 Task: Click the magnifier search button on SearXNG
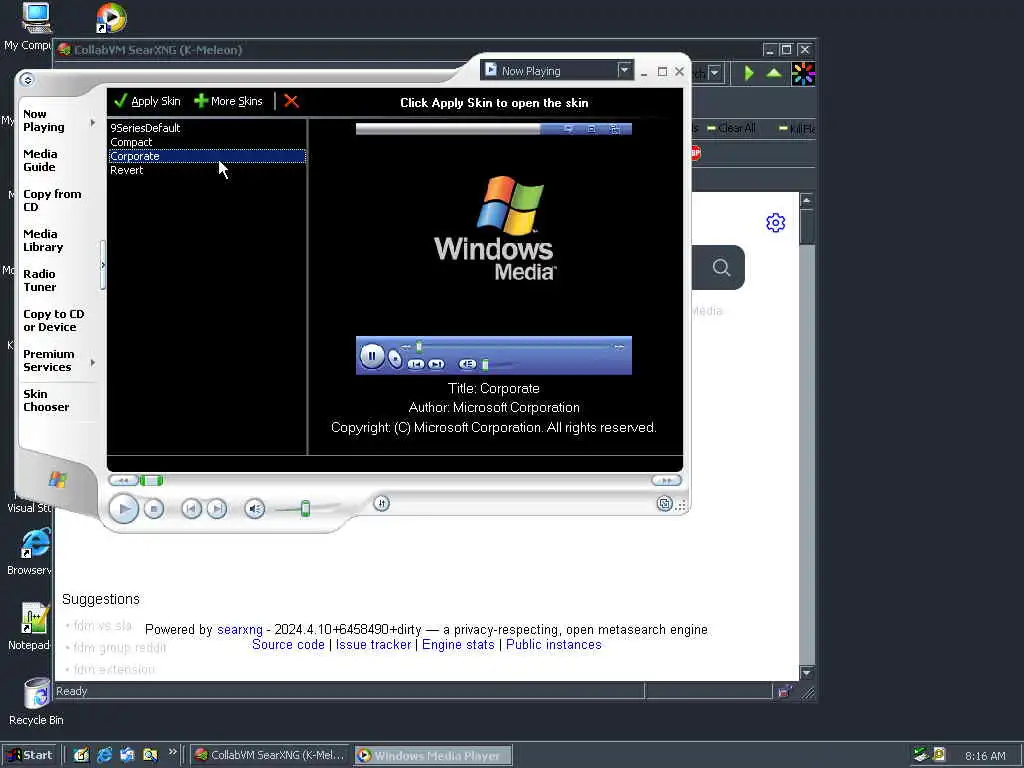pos(721,267)
